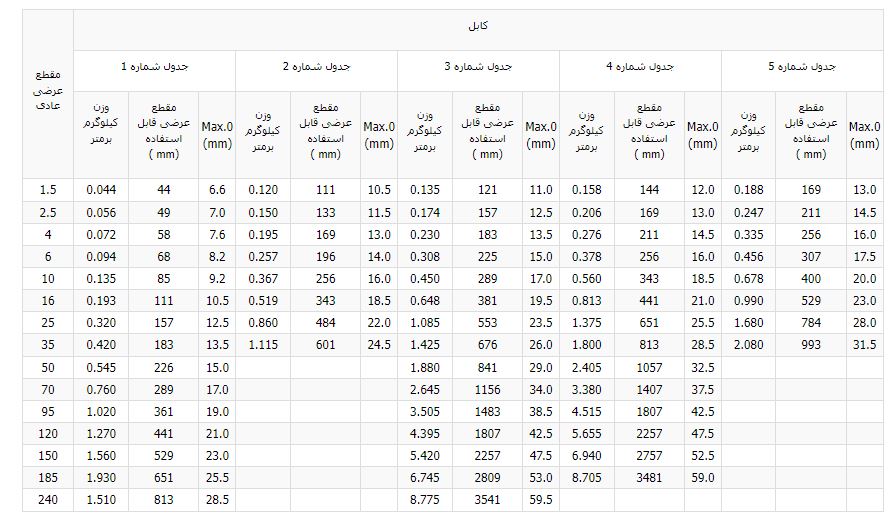Screen dimensions: 890x523
Task: Click the top header cell "کابل"
Action: click(x=478, y=25)
